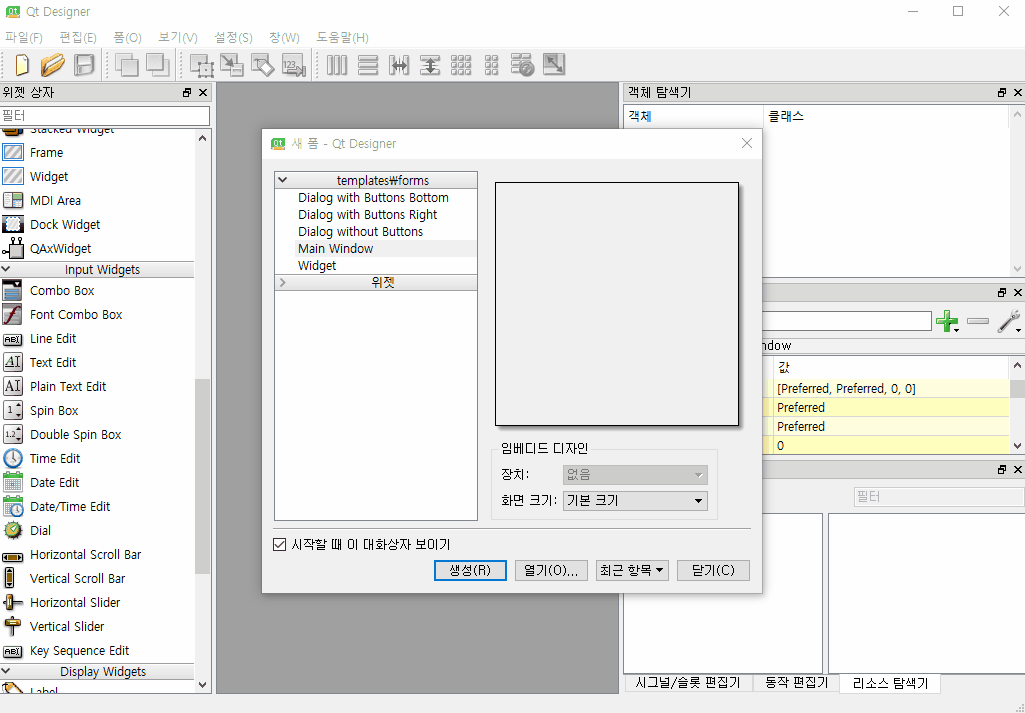Image resolution: width=1025 pixels, height=713 pixels.
Task: Click the Widget Box scroll down arrow
Action: point(203,685)
